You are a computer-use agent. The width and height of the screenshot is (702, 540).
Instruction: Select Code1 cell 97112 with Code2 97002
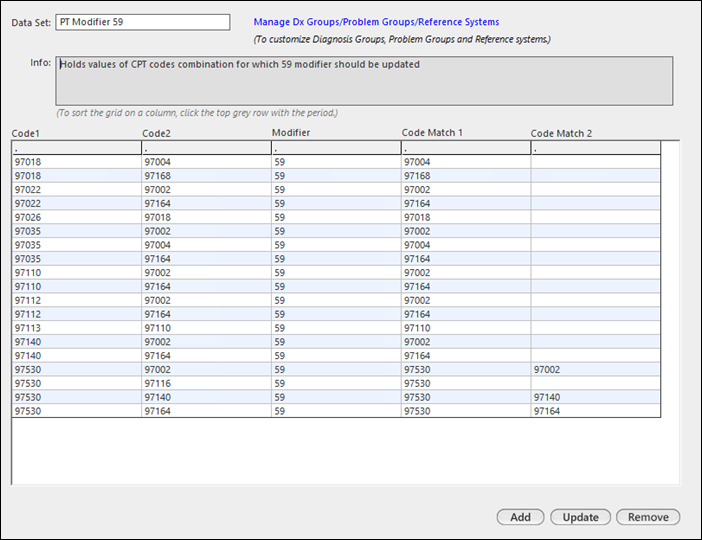coord(77,301)
